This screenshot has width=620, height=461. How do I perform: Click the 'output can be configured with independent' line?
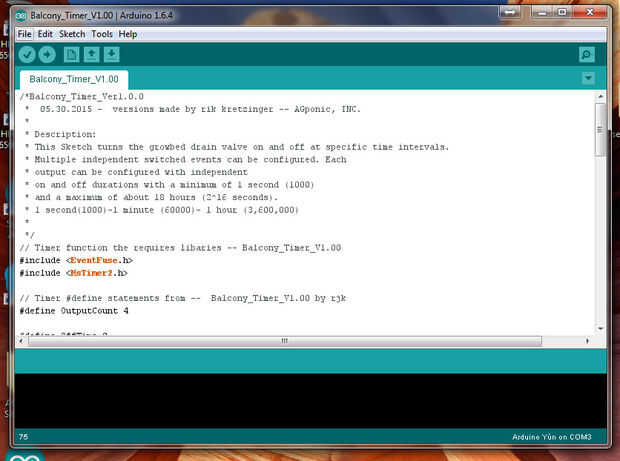coord(136,172)
